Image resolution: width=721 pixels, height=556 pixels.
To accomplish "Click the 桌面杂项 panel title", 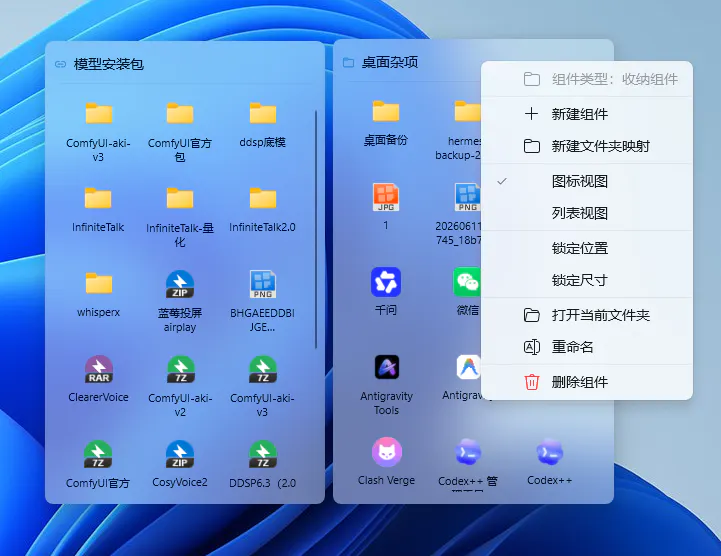I will point(389,62).
